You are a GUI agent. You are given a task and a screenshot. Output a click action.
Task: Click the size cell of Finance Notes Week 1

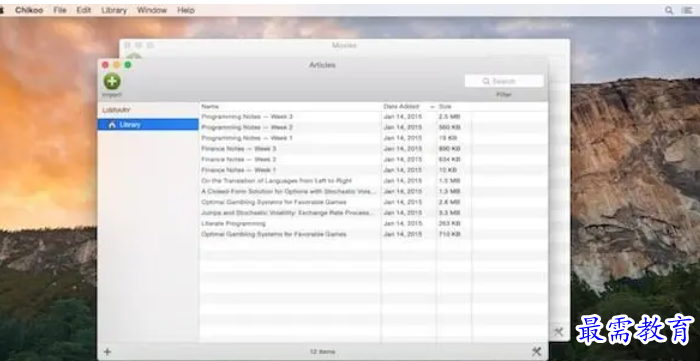(x=448, y=170)
